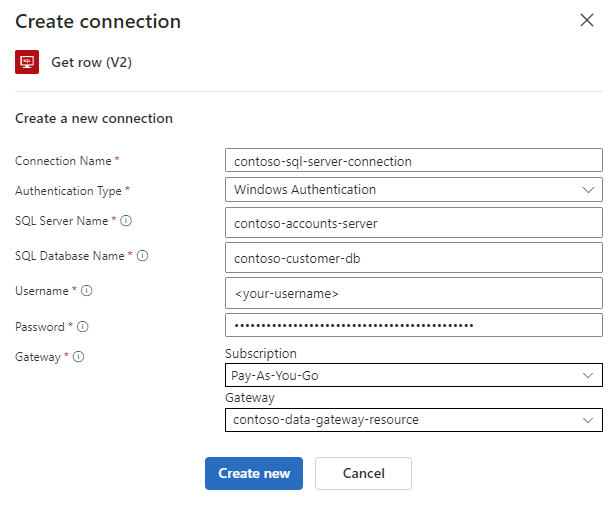Click the SQL Server Name field

[414, 223]
